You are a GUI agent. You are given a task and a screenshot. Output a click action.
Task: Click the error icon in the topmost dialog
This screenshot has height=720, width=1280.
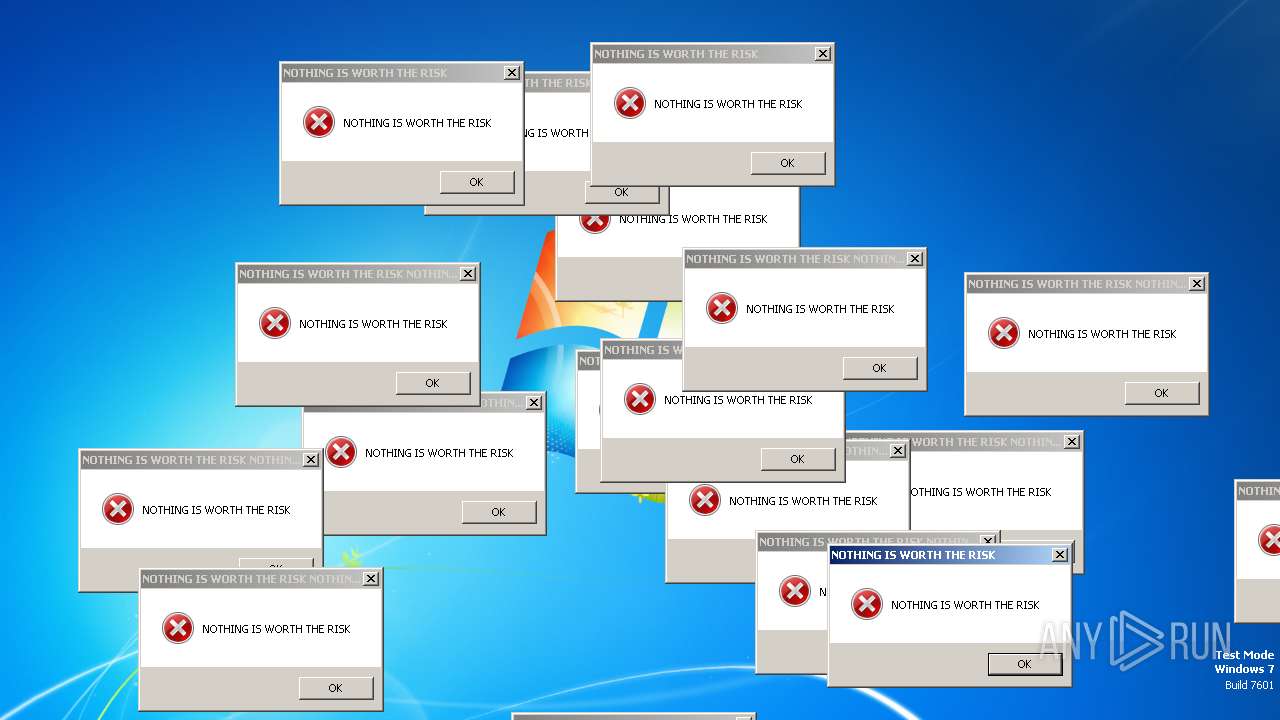pyautogui.click(x=630, y=103)
